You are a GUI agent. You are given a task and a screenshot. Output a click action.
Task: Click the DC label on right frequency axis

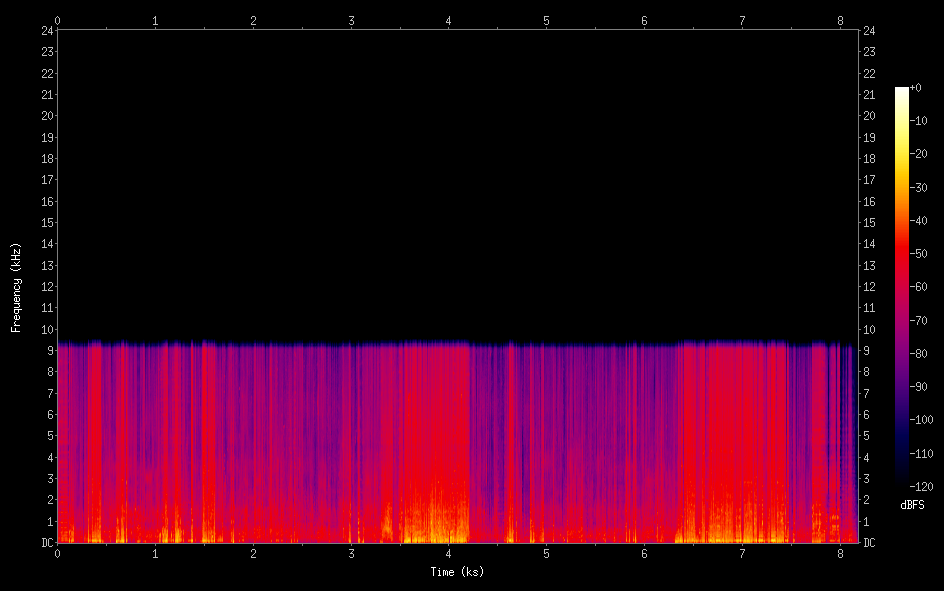point(870,543)
